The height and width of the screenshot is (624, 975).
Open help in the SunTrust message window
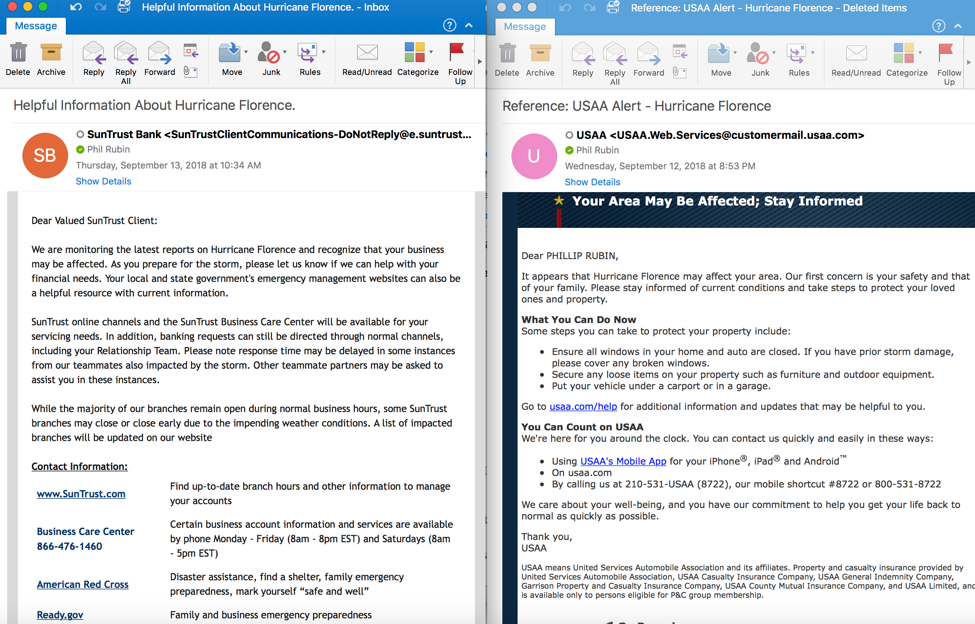click(x=450, y=25)
